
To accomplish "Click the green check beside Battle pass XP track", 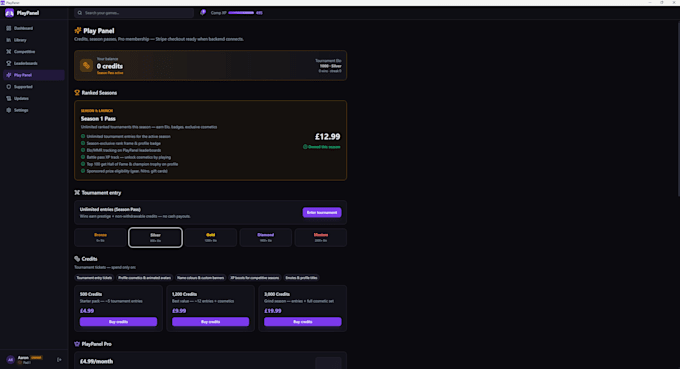I will [x=83, y=157].
